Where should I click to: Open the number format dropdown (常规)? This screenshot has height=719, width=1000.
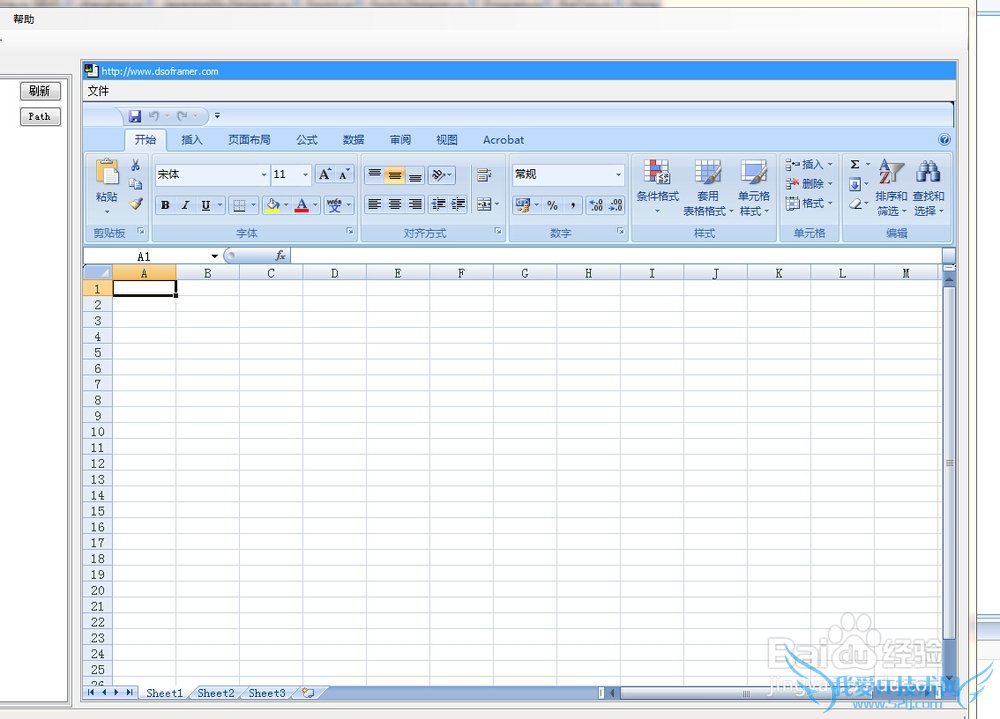(x=618, y=175)
